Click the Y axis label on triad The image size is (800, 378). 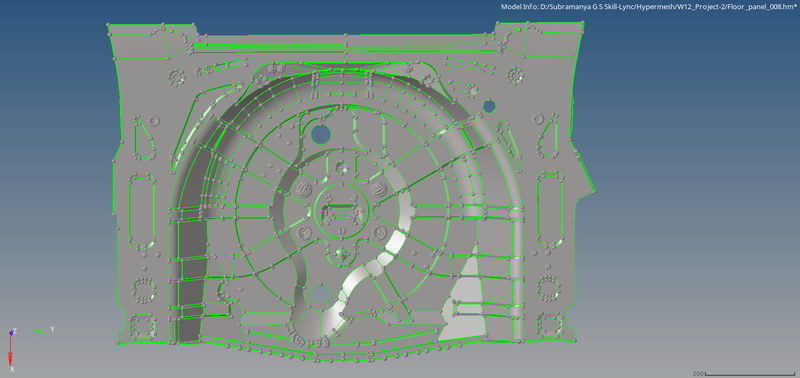click(x=52, y=329)
